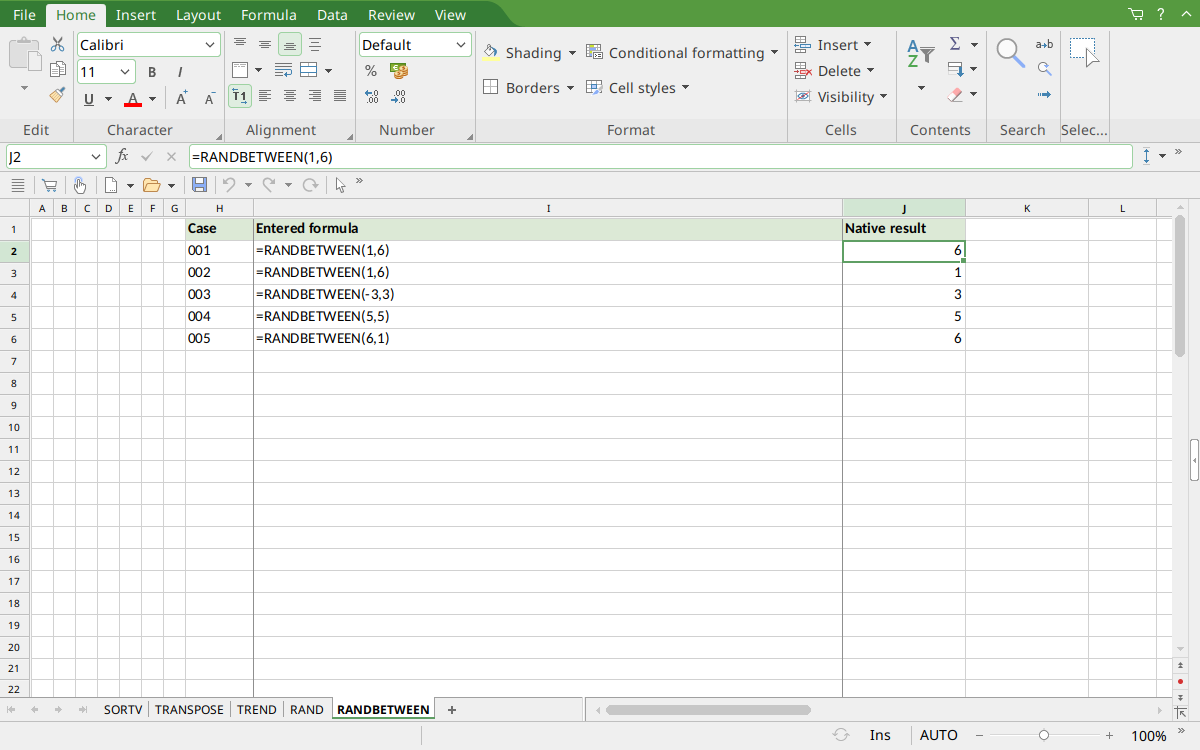The height and width of the screenshot is (750, 1200).
Task: Add a new sheet with plus button
Action: (x=452, y=710)
